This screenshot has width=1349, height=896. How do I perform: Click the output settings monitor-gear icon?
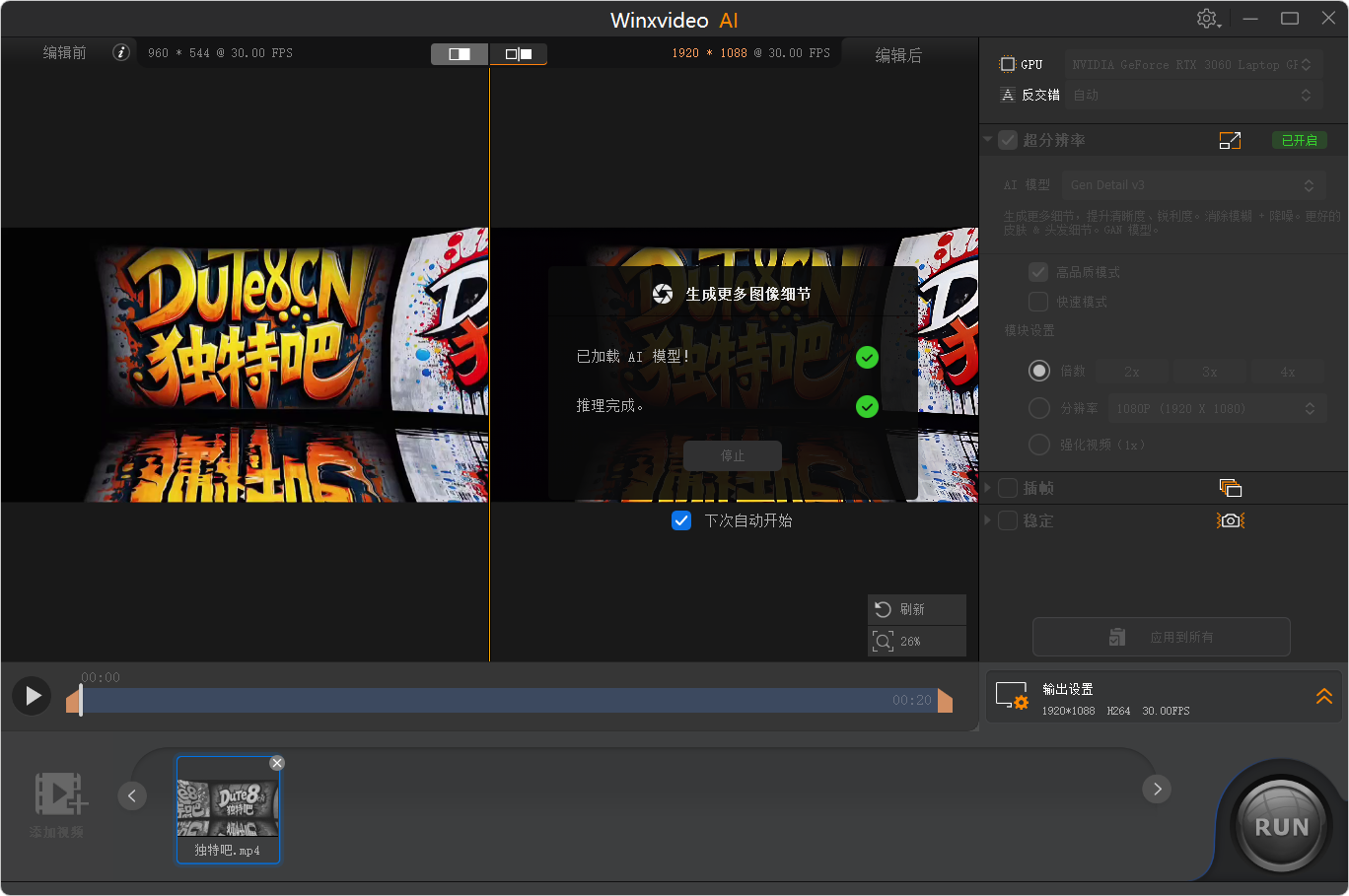[x=1012, y=696]
